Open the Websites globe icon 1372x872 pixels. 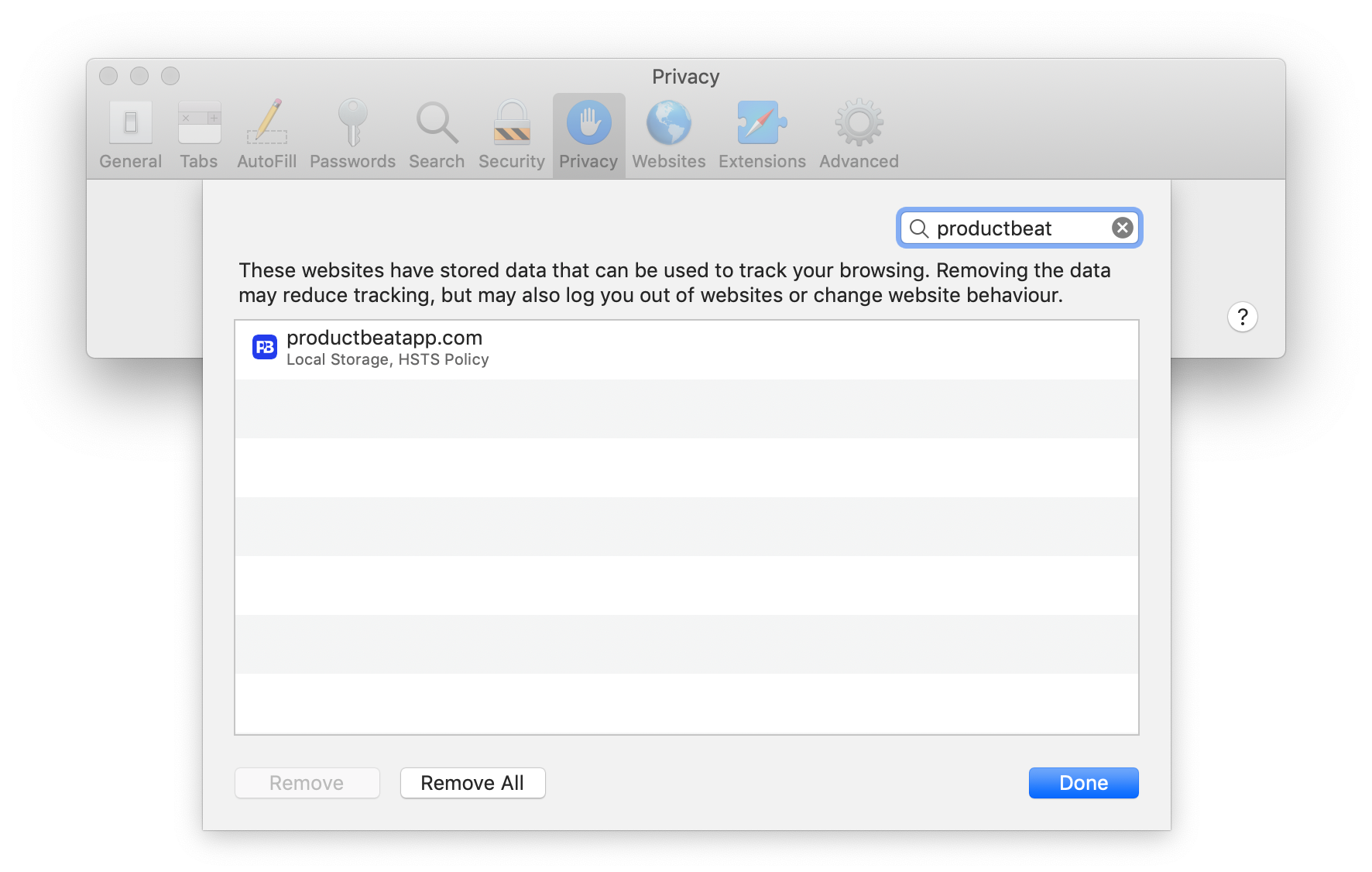click(669, 122)
